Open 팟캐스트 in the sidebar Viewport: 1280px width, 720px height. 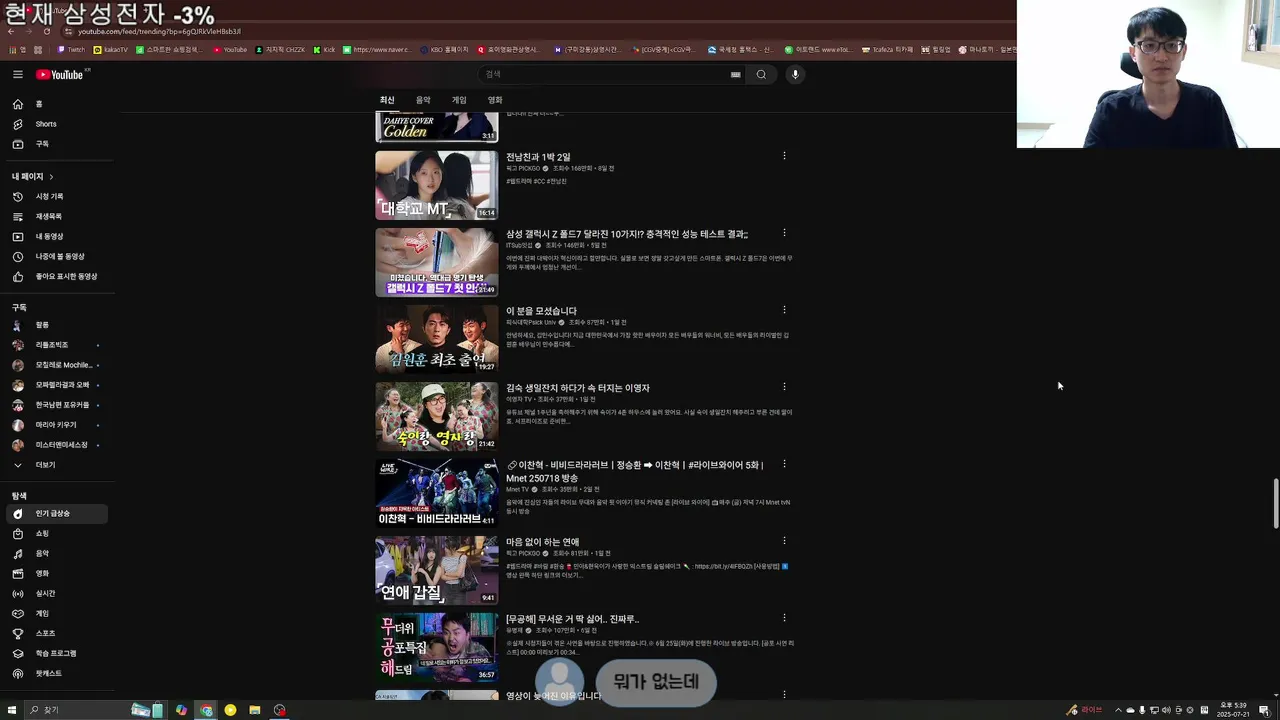55,673
